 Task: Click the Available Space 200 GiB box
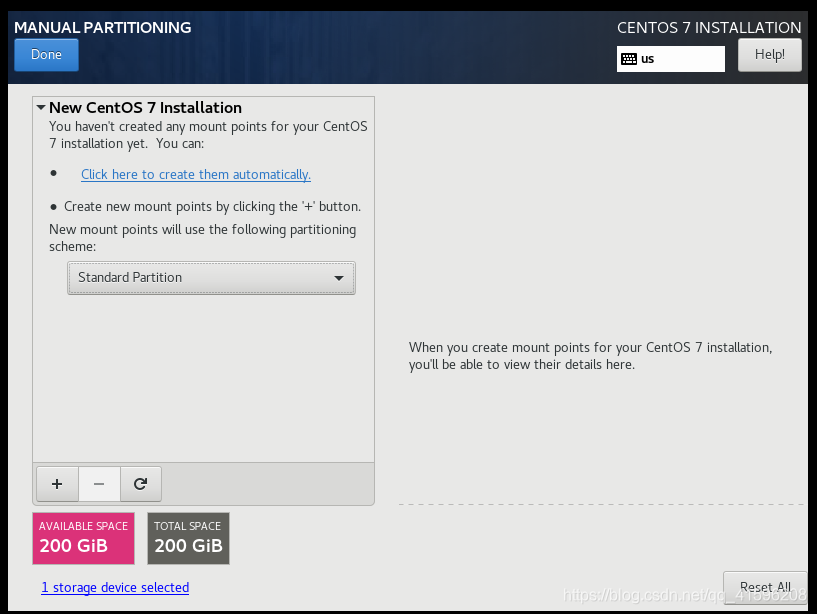(83, 538)
